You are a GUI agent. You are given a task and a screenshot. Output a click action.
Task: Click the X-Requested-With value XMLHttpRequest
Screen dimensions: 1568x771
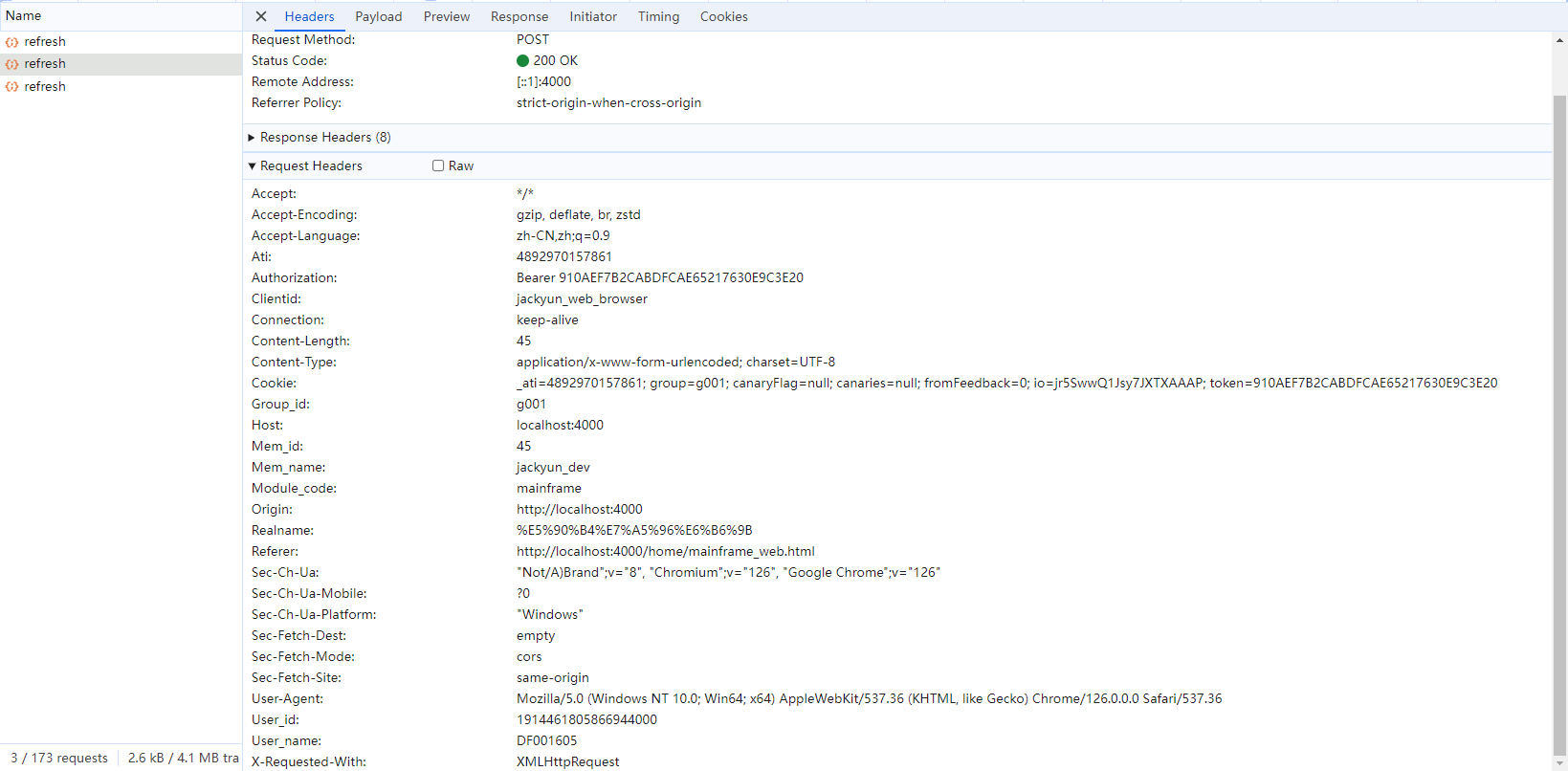tap(568, 762)
